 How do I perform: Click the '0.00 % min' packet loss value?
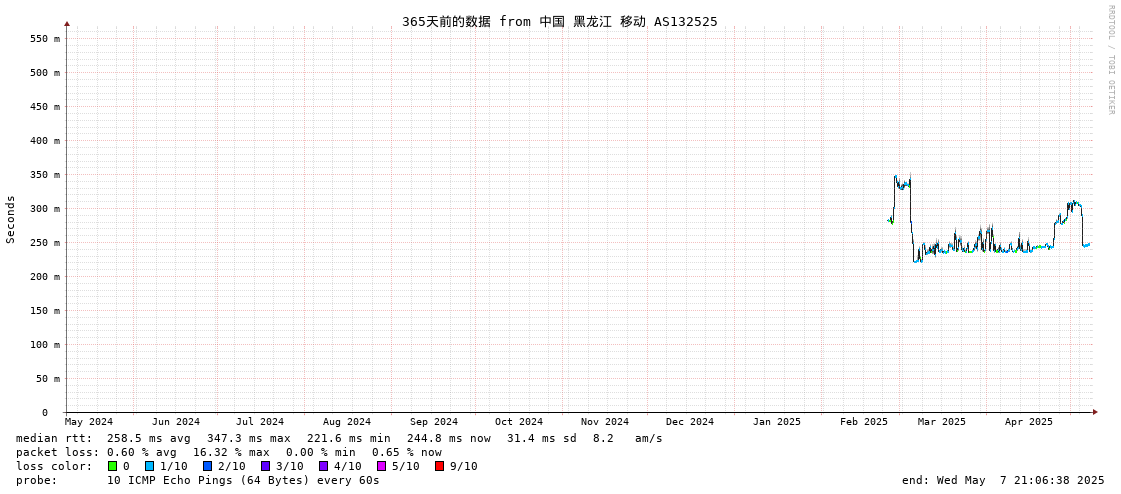coord(321,452)
